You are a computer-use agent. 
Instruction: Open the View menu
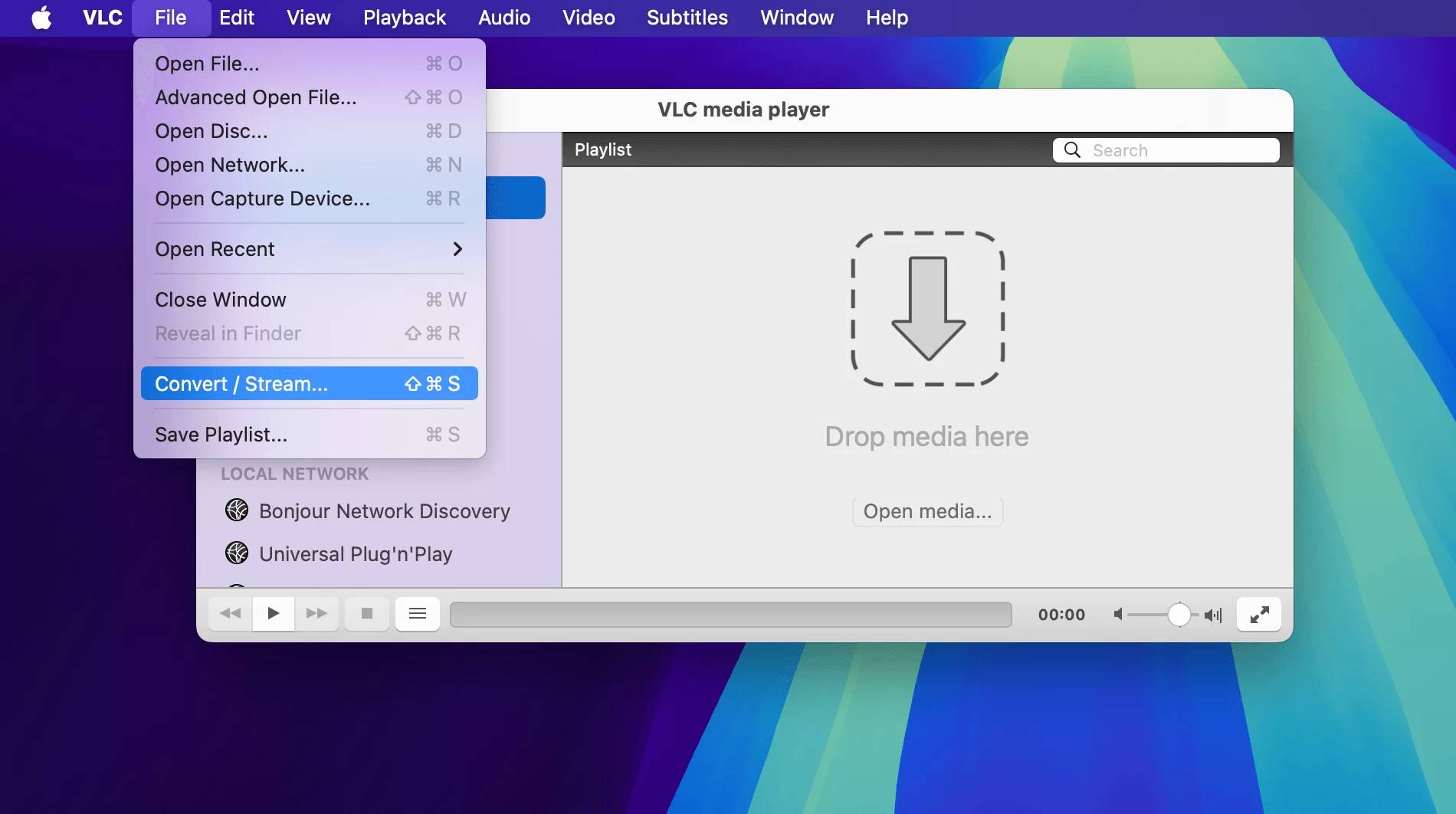point(308,18)
